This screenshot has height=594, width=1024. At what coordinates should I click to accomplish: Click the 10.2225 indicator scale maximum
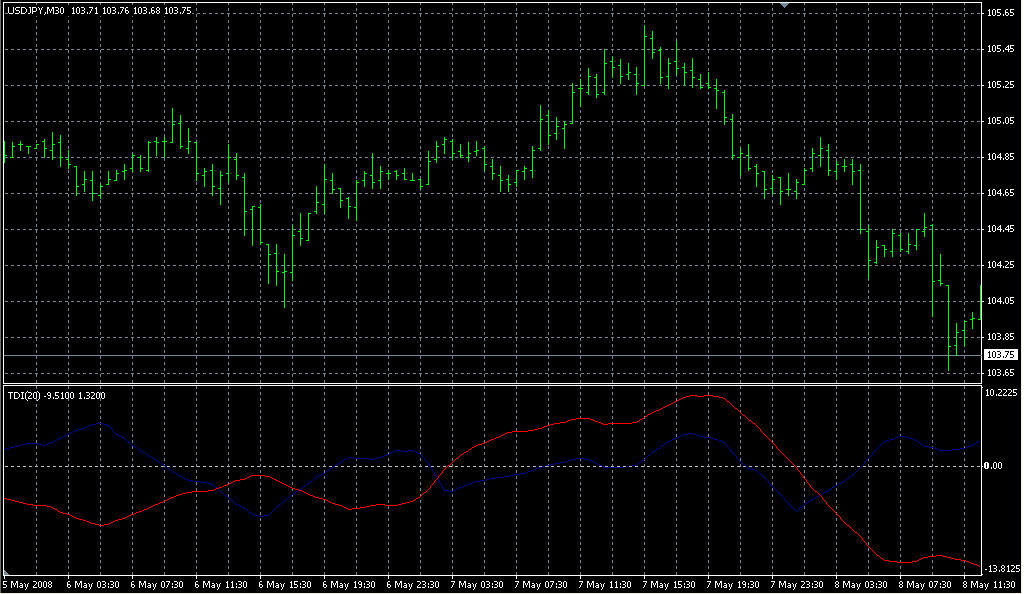(1002, 394)
